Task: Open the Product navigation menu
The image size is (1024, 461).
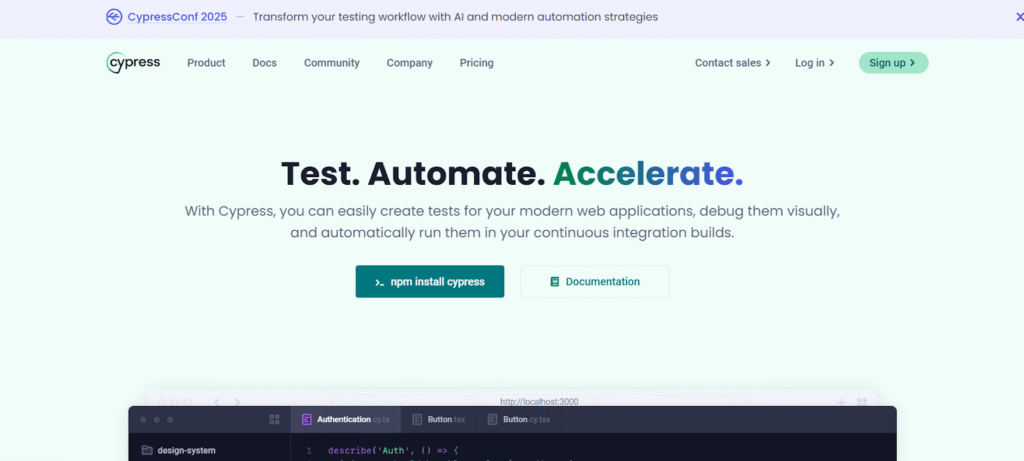Action: (206, 63)
